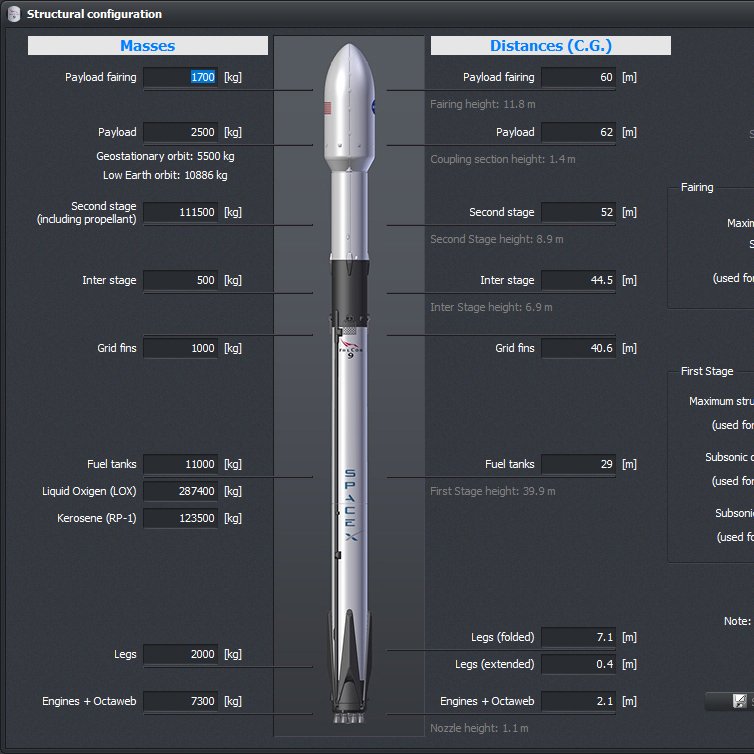Image resolution: width=754 pixels, height=754 pixels.
Task: Click 'Geostationary orbit: 5500 kg' text
Action: click(165, 156)
